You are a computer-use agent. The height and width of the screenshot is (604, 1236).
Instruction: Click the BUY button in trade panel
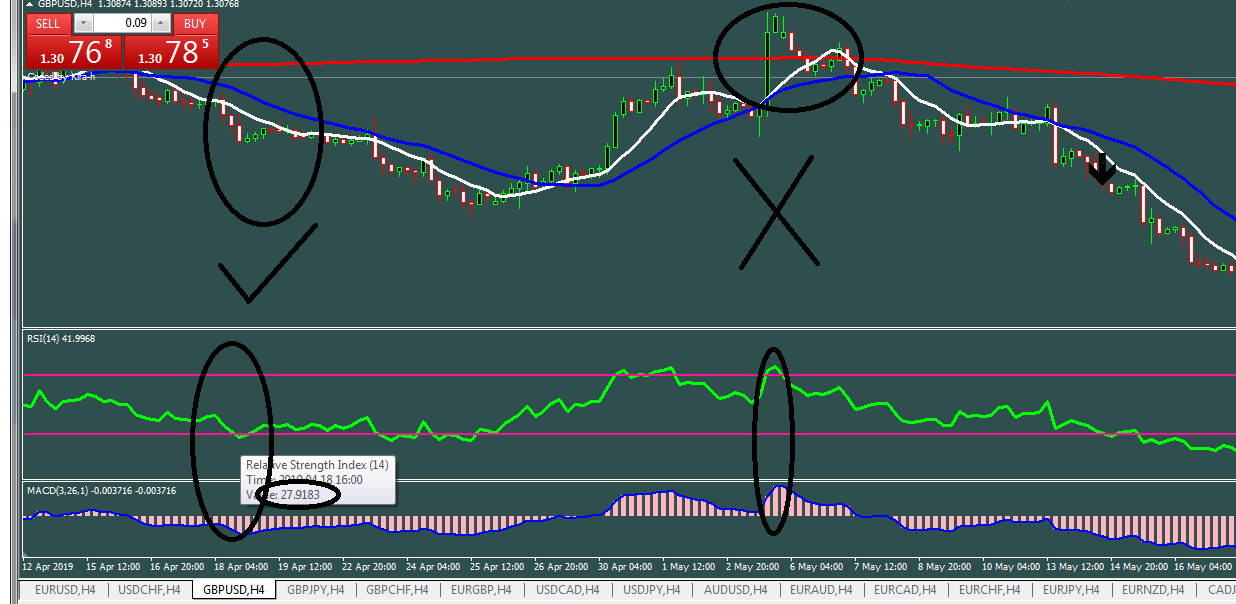click(x=196, y=23)
